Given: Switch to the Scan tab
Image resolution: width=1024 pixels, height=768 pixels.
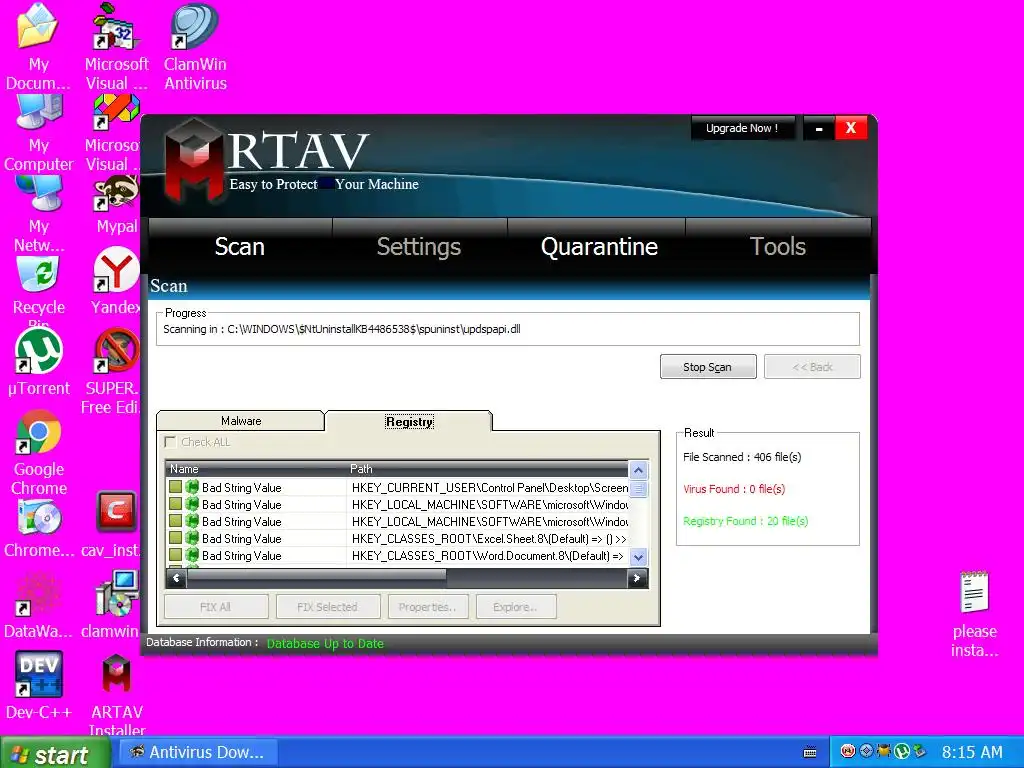Looking at the screenshot, I should pos(240,247).
